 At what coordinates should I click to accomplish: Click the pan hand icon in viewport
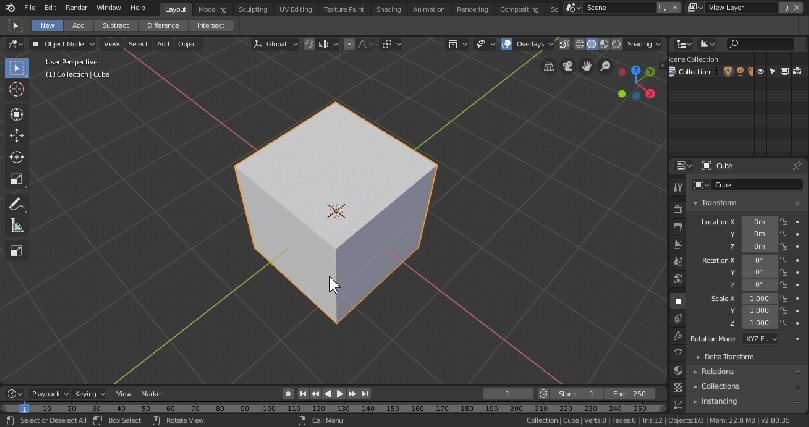pos(586,67)
